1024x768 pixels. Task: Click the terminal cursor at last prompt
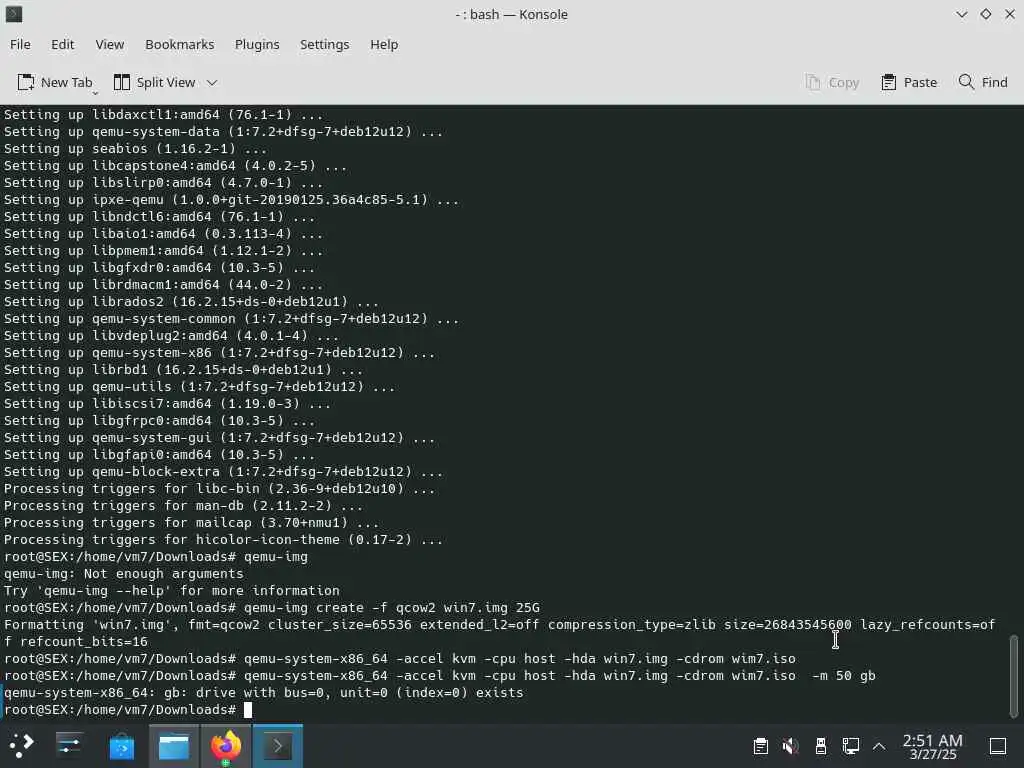pos(248,710)
